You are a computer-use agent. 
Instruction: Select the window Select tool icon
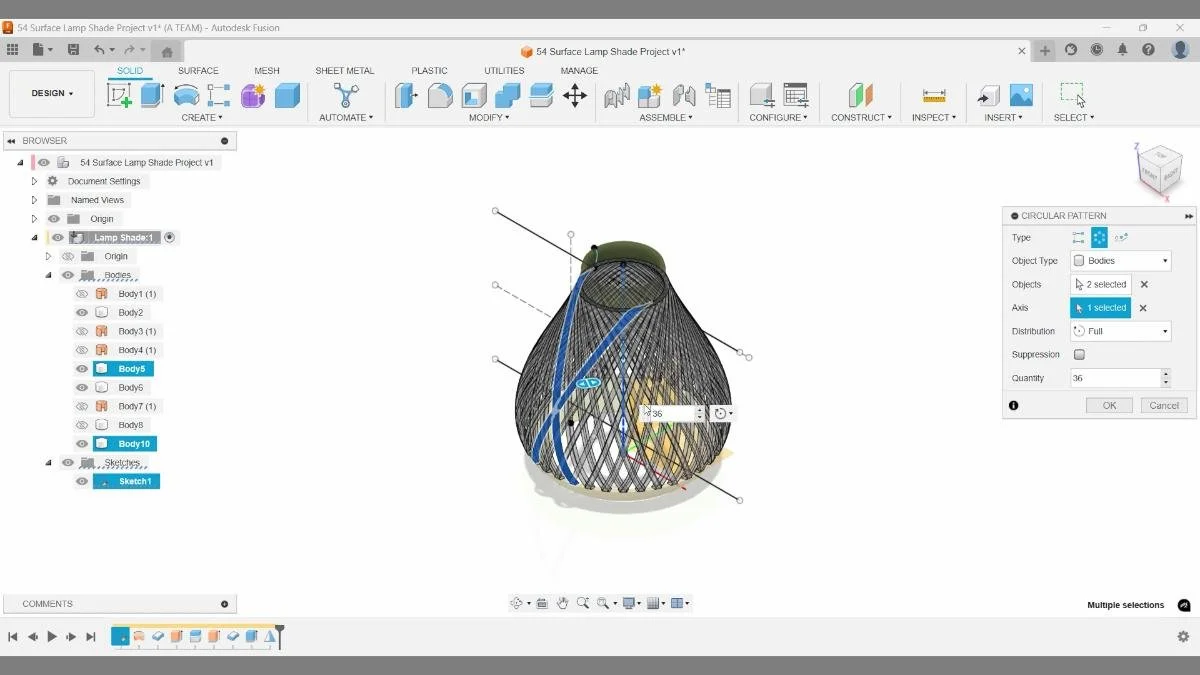point(1073,95)
